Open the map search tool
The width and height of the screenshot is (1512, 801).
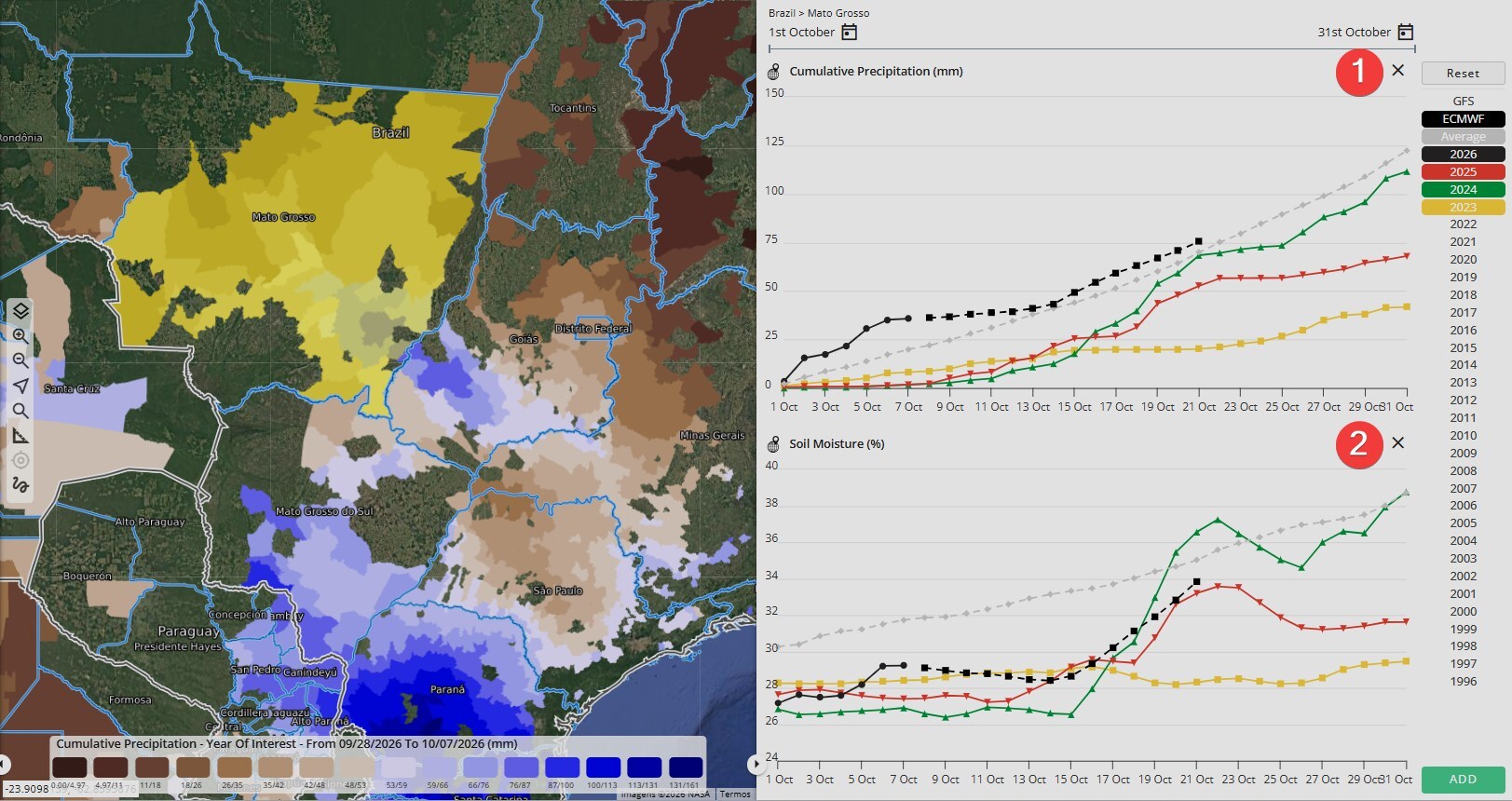tap(20, 411)
